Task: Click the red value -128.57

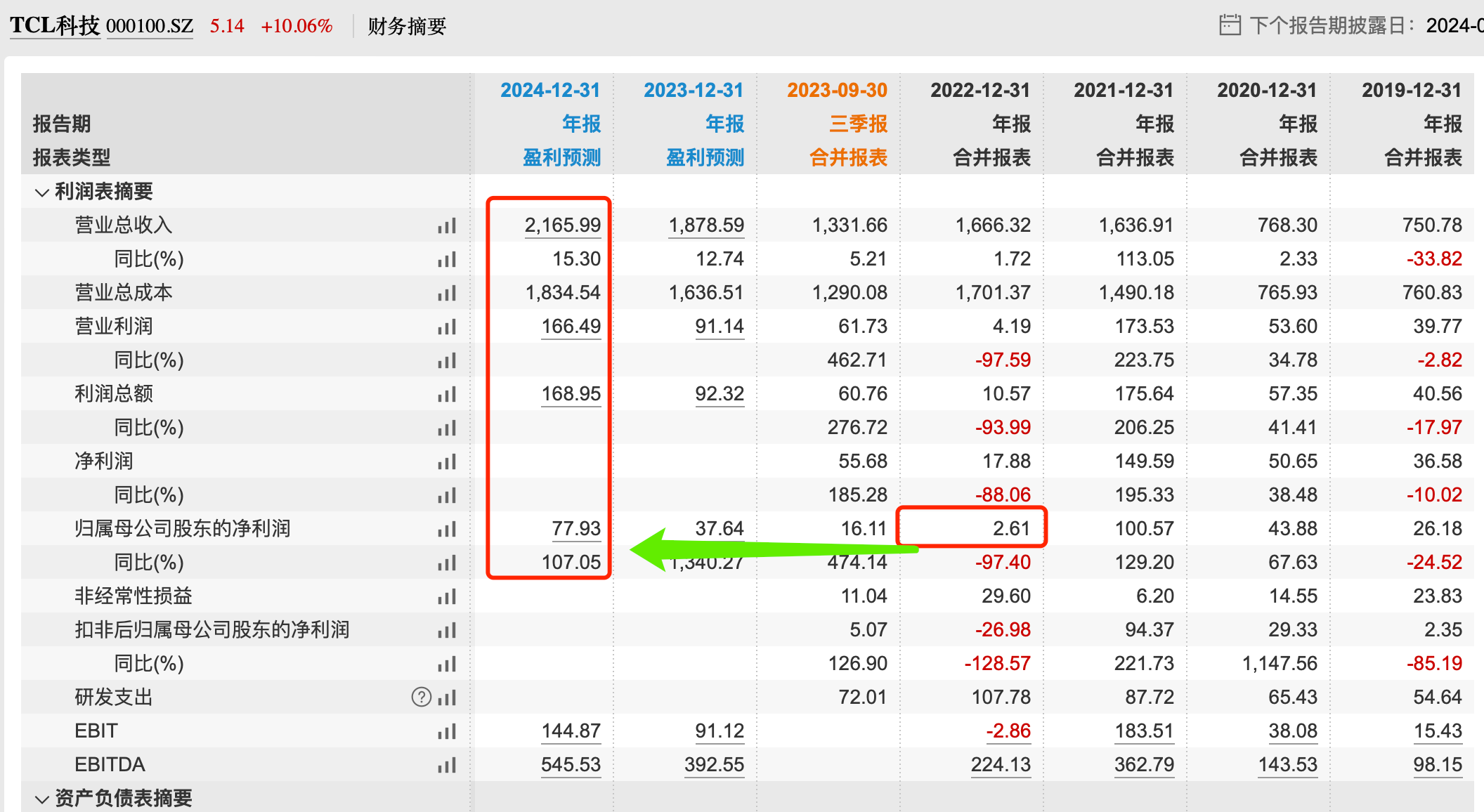Action: coord(997,664)
